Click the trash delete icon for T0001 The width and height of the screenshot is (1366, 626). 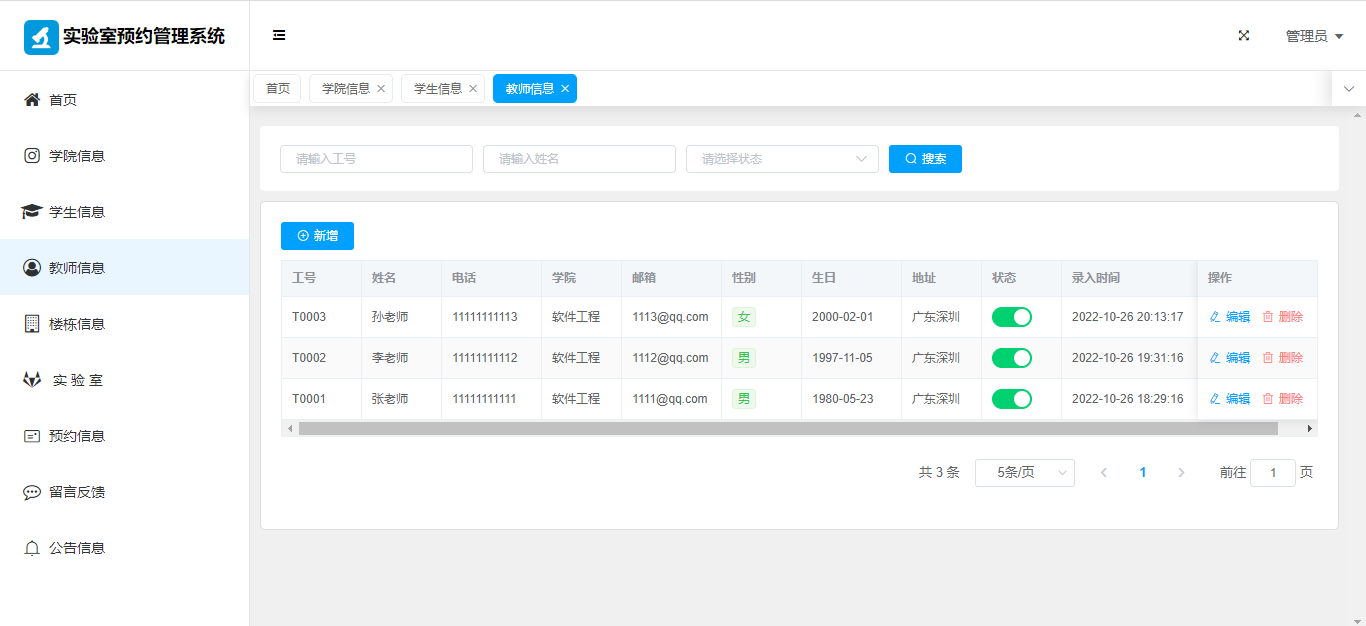(1268, 399)
